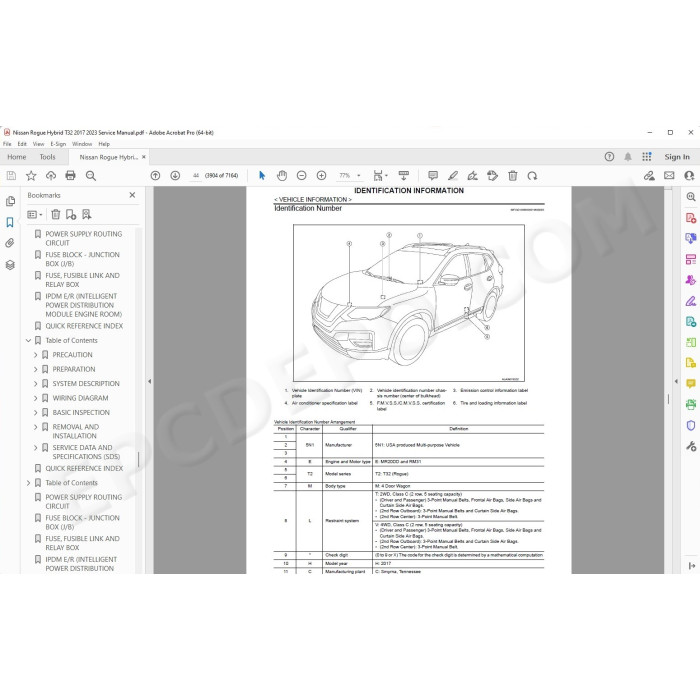Expand SERVICE DATA AND SPECIFICATIONS bookmark
This screenshot has height=700, width=700.
[36, 447]
